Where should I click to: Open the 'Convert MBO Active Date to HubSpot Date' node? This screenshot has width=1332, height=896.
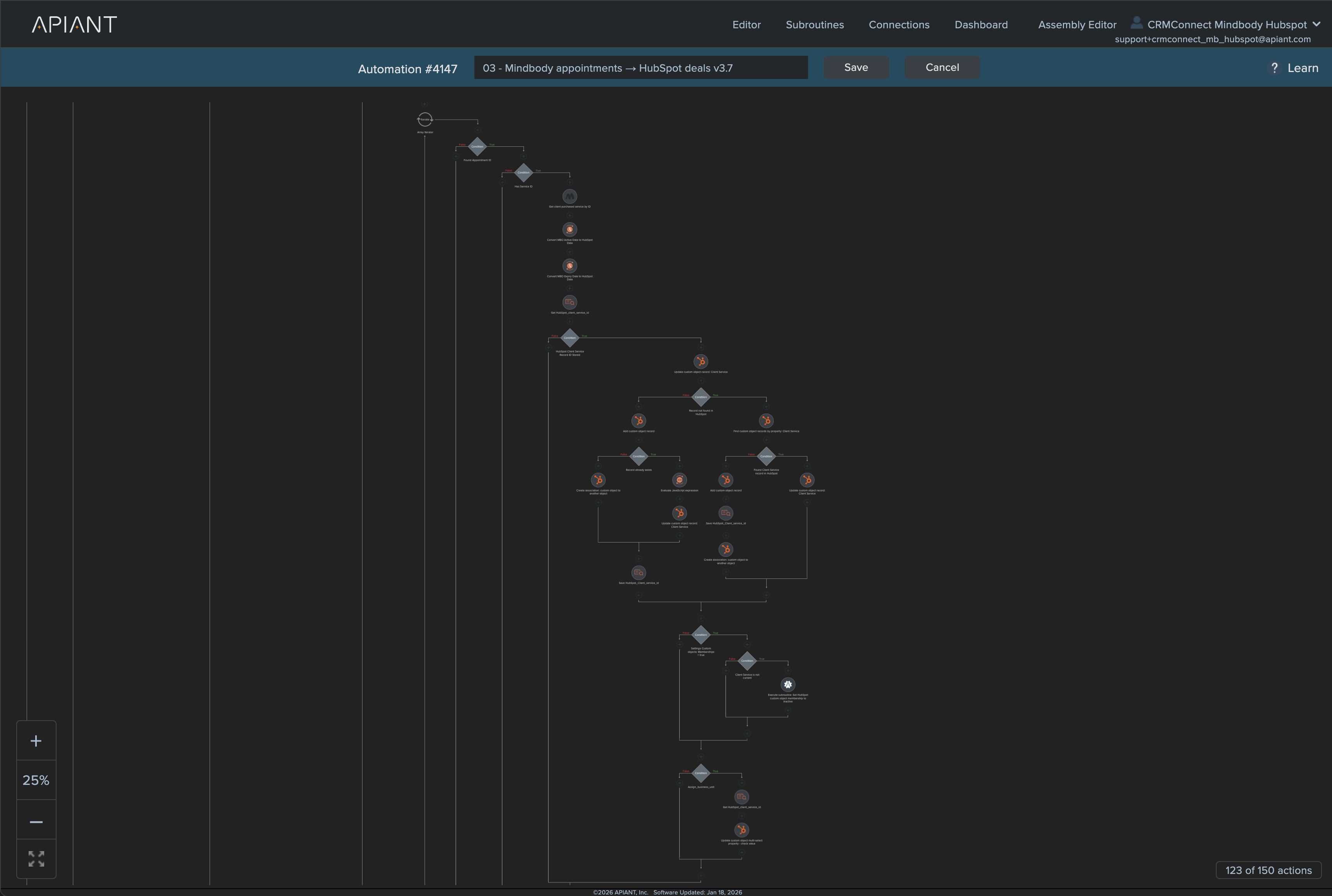[x=570, y=230]
